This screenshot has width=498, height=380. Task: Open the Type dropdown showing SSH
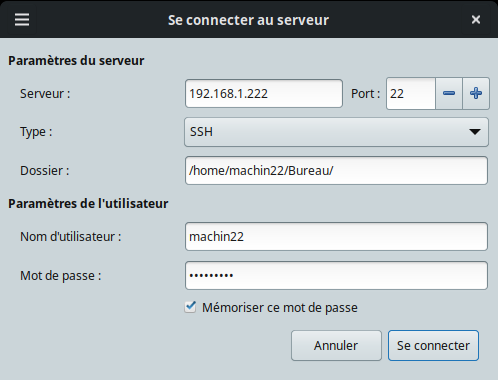[336, 132]
